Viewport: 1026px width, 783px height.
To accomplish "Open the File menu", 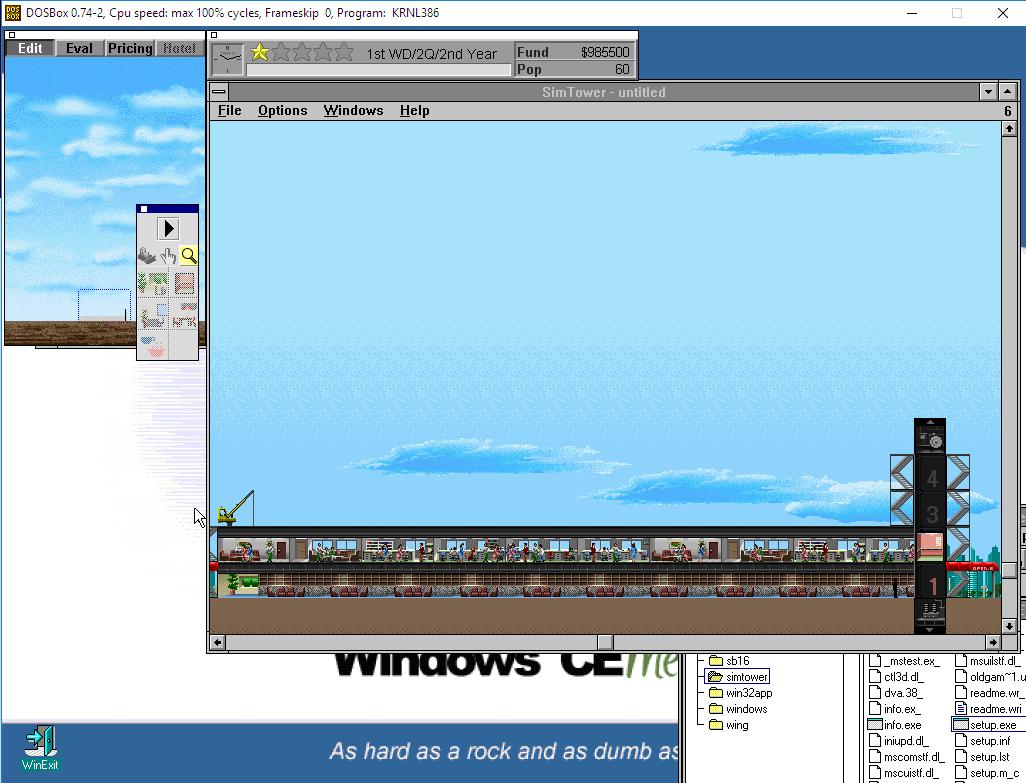I will [230, 111].
